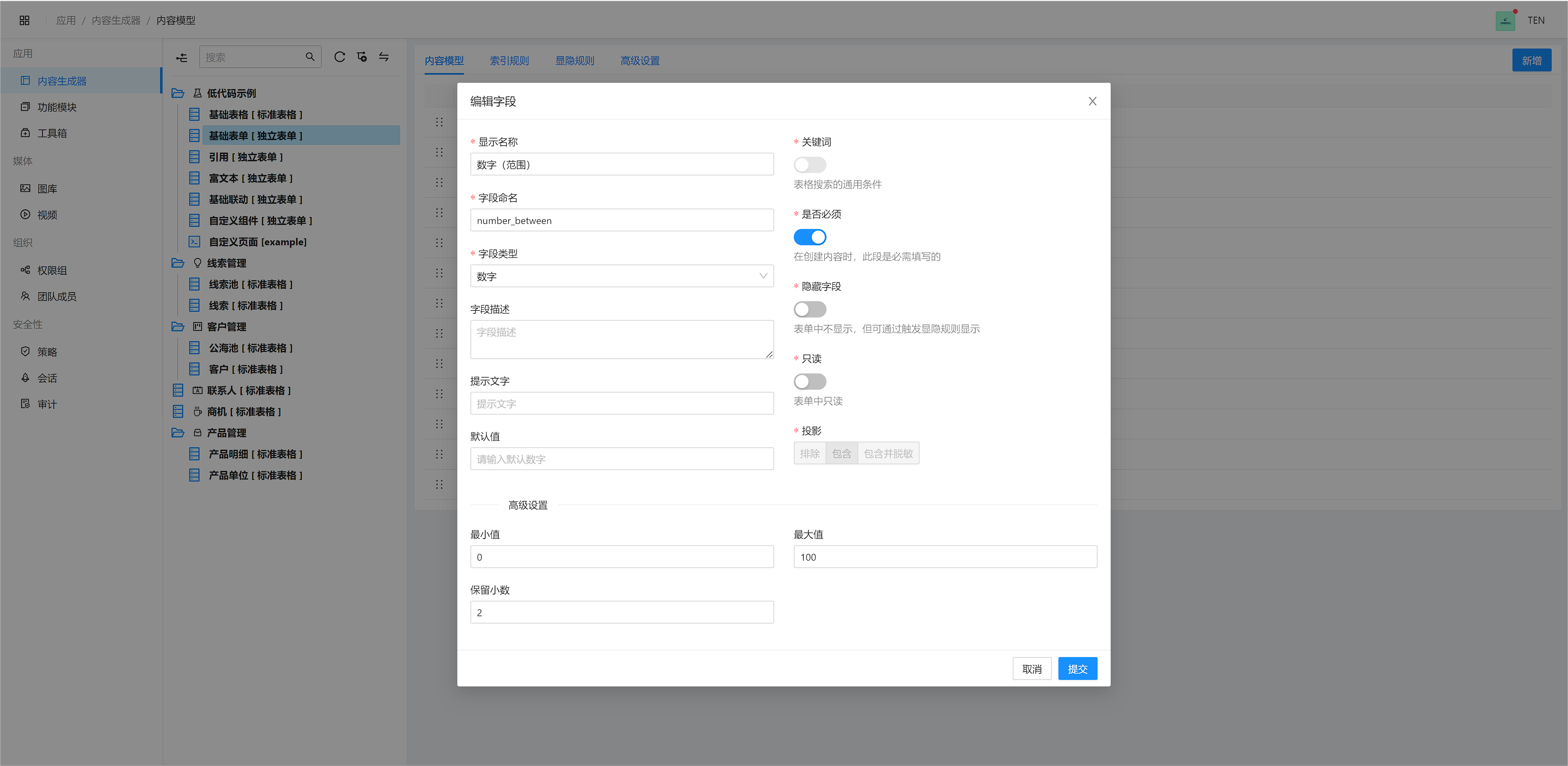
Task: Click the apps grid icon in header
Action: point(24,20)
